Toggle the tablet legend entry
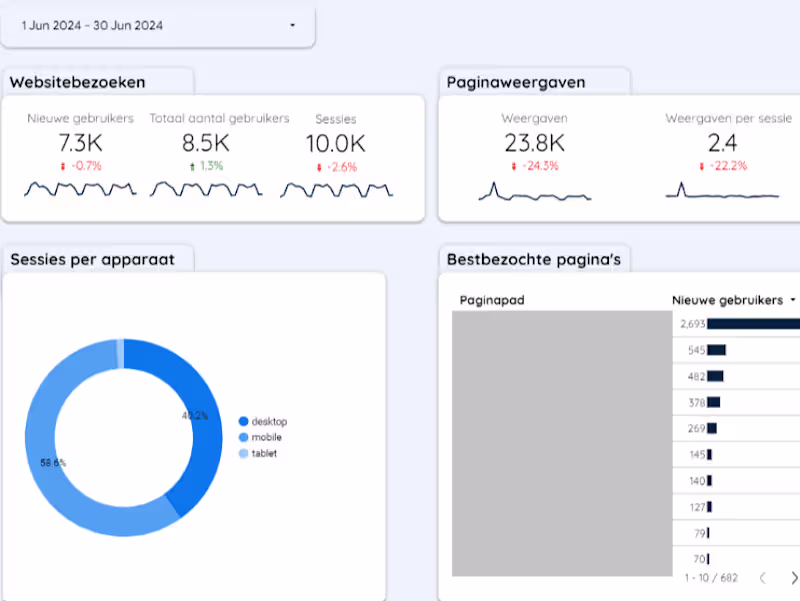The height and width of the screenshot is (601, 800). click(258, 453)
